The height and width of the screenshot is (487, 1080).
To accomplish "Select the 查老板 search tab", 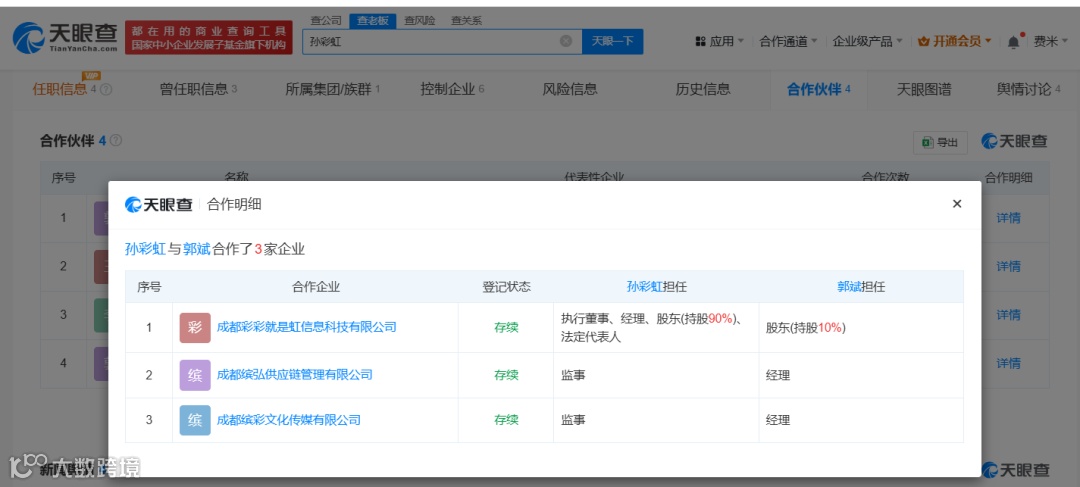I will click(x=373, y=21).
